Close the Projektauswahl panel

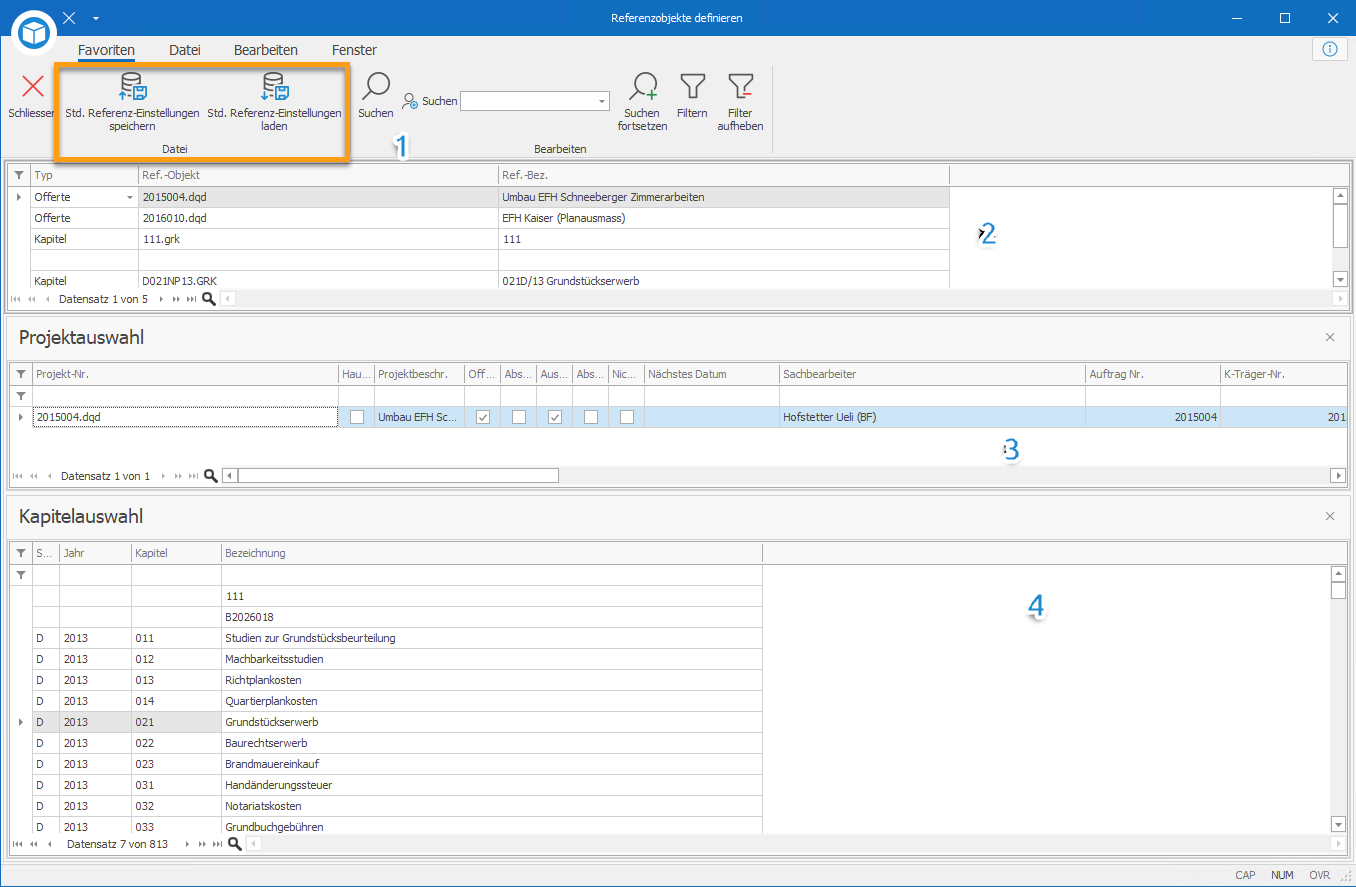(1330, 337)
